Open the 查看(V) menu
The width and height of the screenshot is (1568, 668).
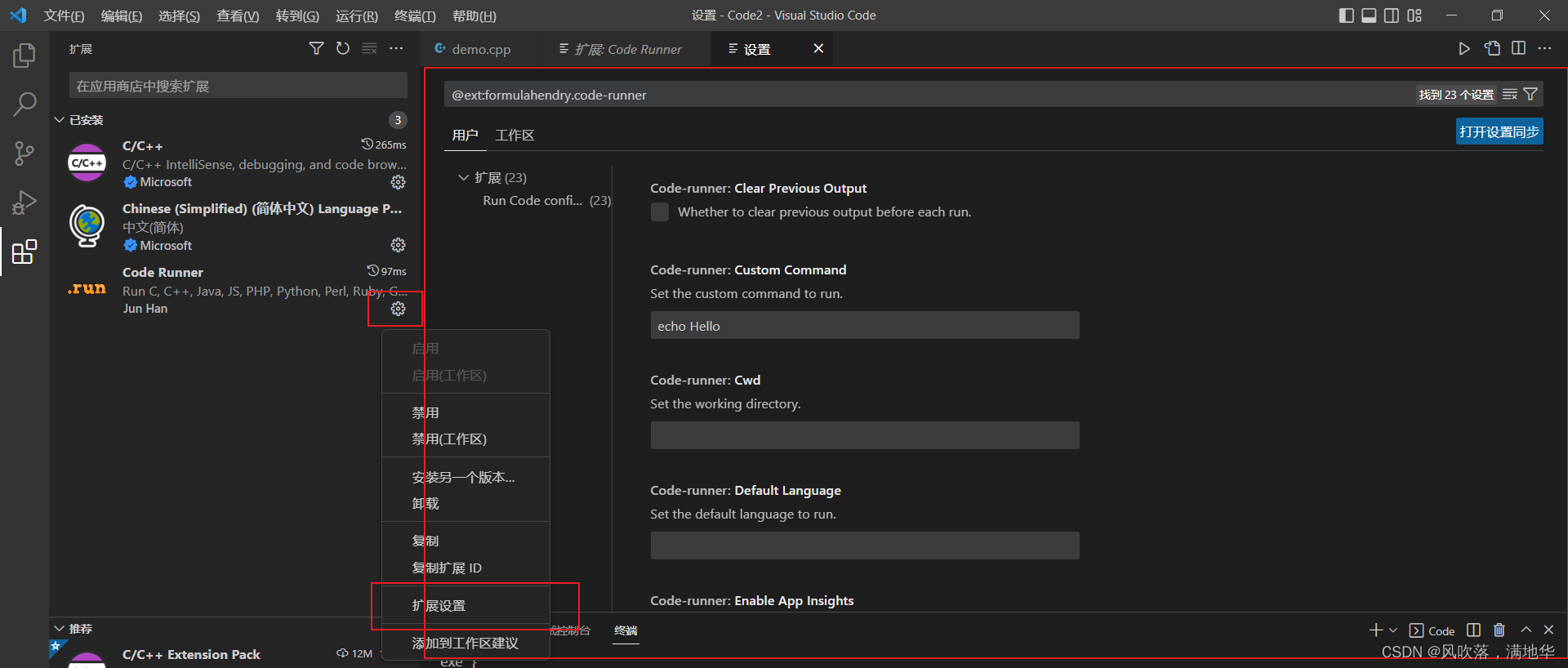click(x=238, y=16)
